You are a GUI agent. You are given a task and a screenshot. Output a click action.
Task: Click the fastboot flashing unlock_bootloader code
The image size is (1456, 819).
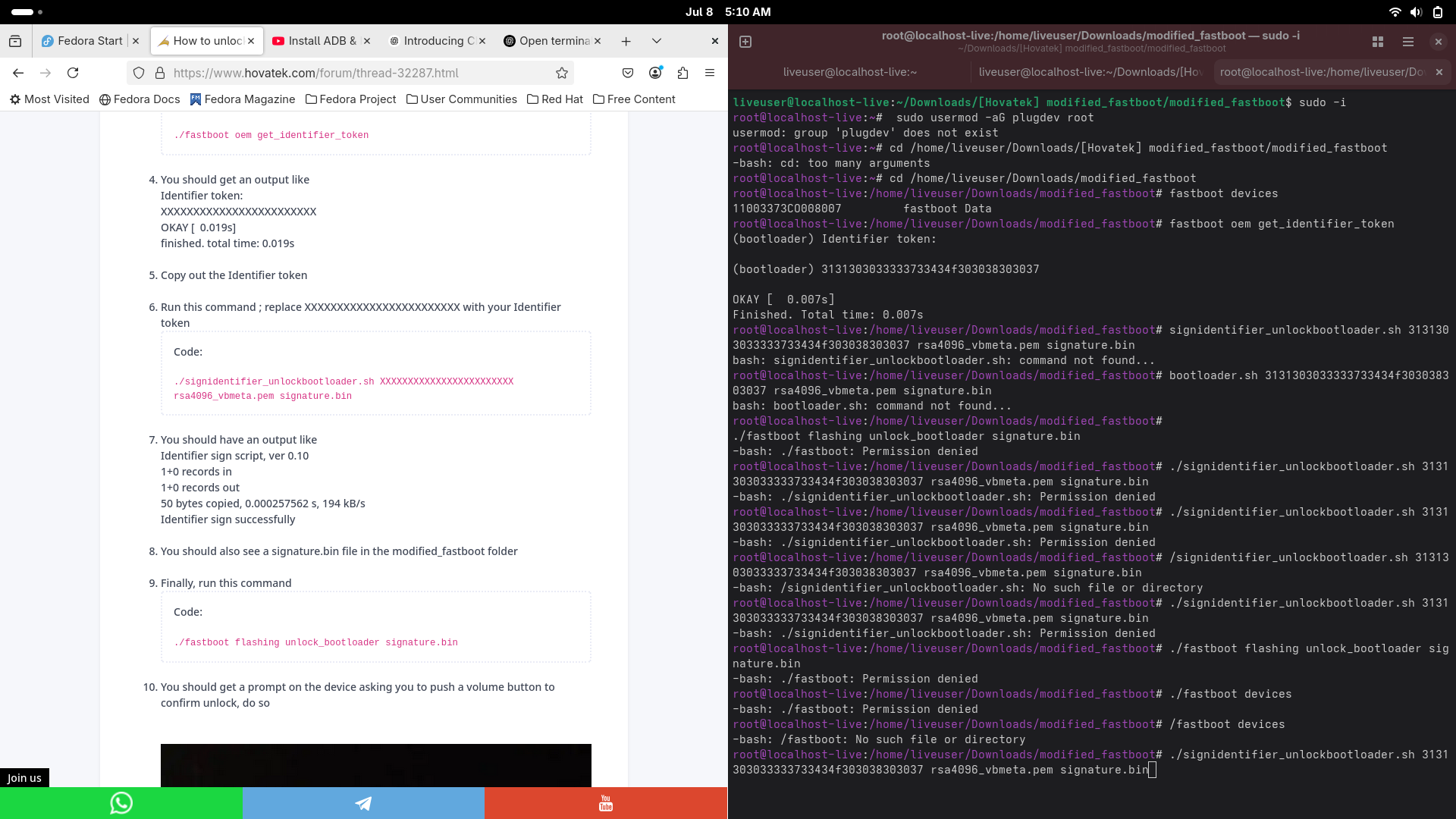tap(316, 642)
